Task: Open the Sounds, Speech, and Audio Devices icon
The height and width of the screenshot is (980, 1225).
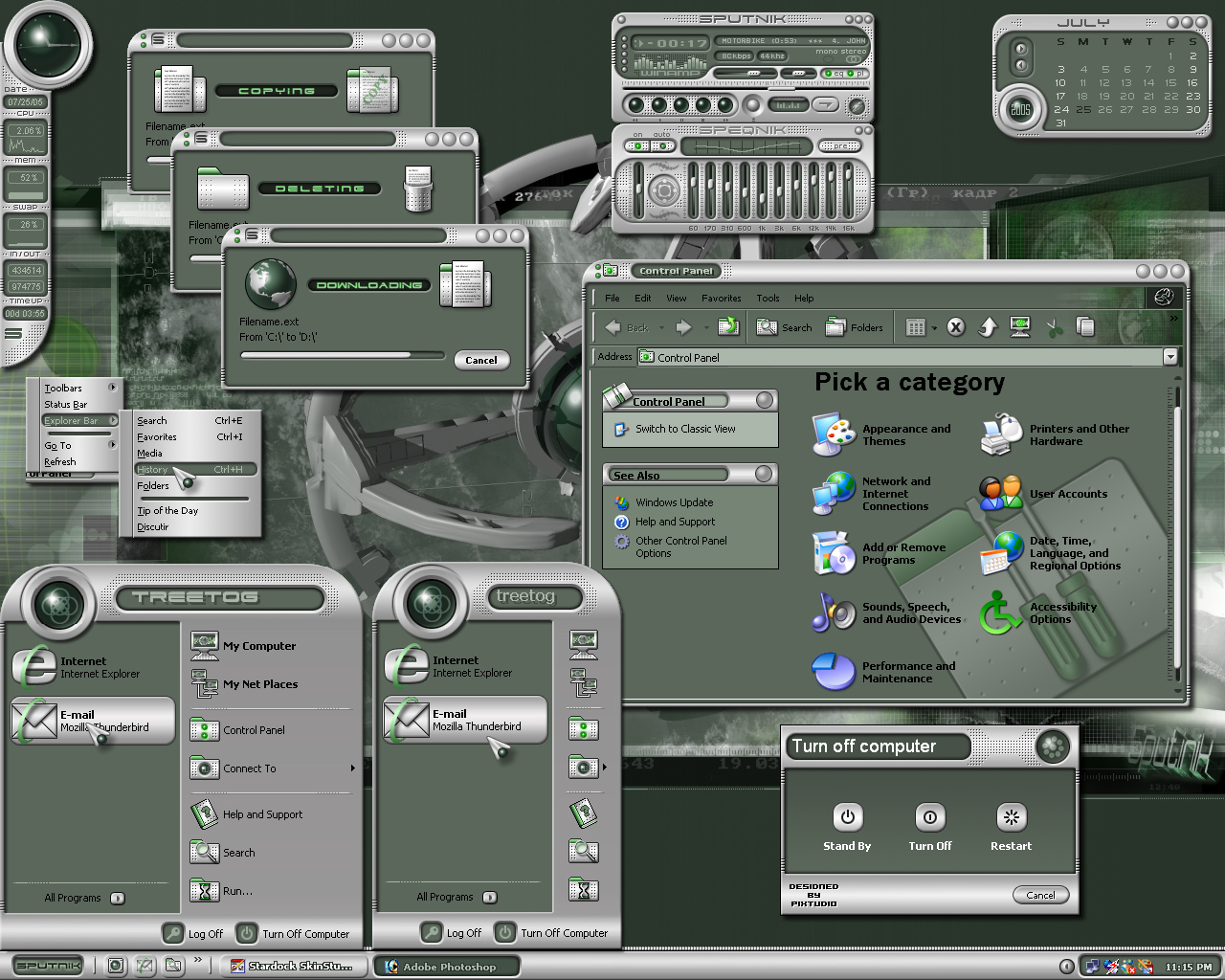Action: tap(833, 612)
